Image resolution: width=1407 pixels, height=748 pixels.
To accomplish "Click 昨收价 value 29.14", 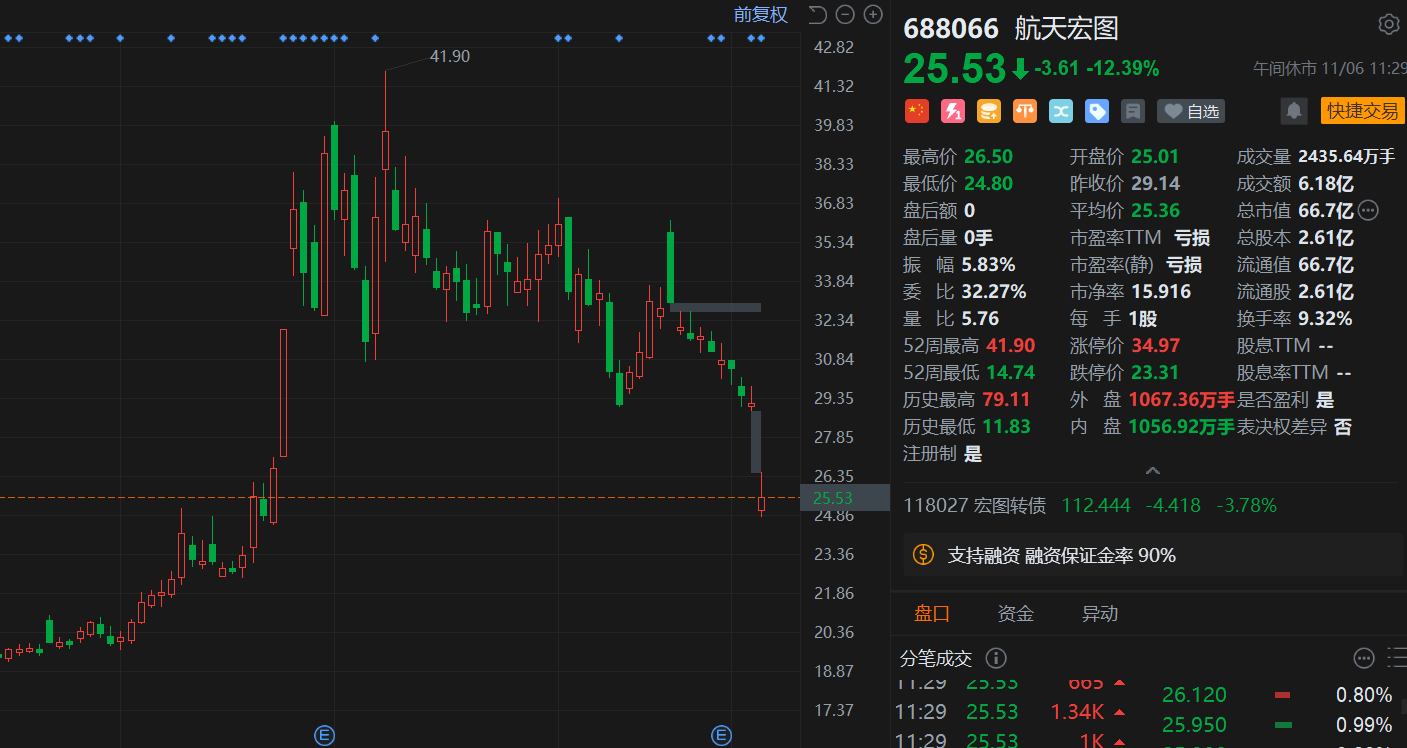I will (1156, 183).
